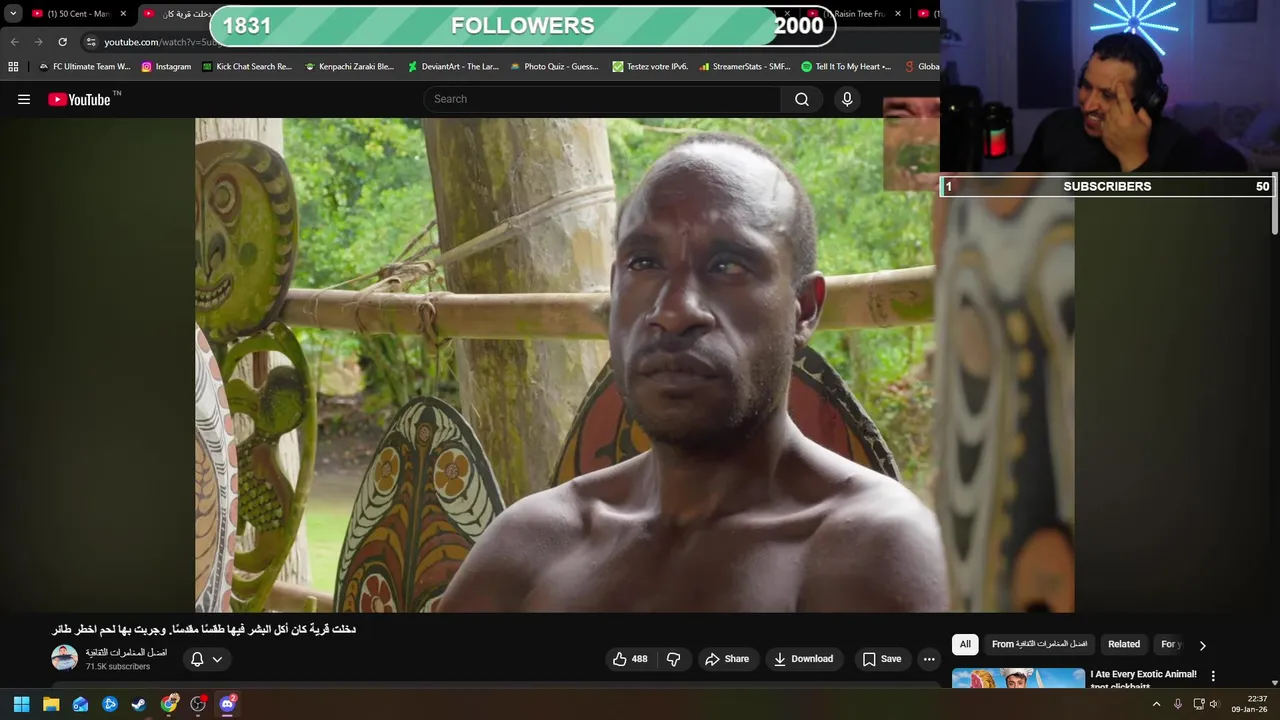Open the microphone tray indicator
Screen dimensions: 1280x720
1177,704
